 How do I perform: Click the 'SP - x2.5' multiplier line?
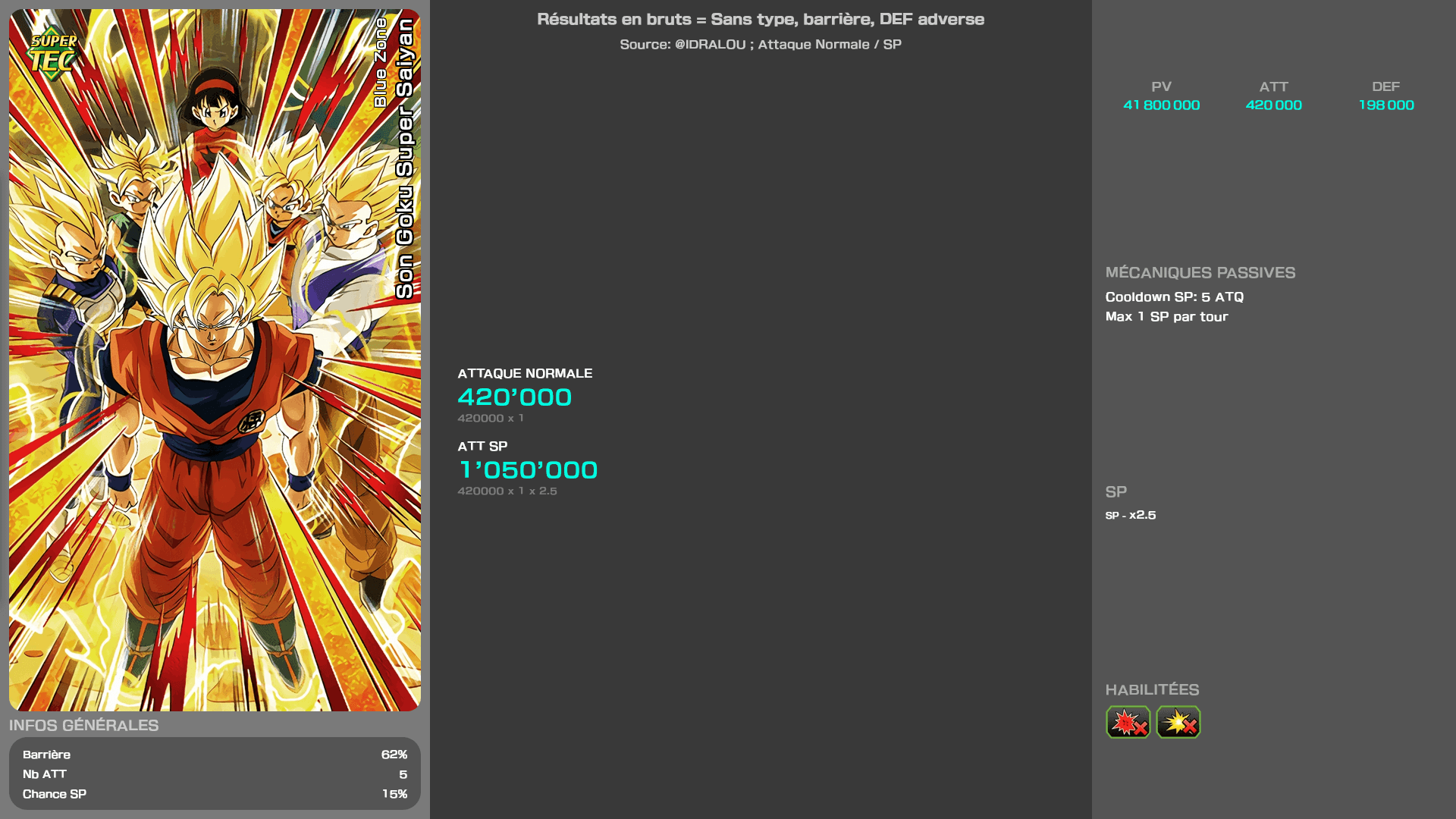(x=1131, y=515)
